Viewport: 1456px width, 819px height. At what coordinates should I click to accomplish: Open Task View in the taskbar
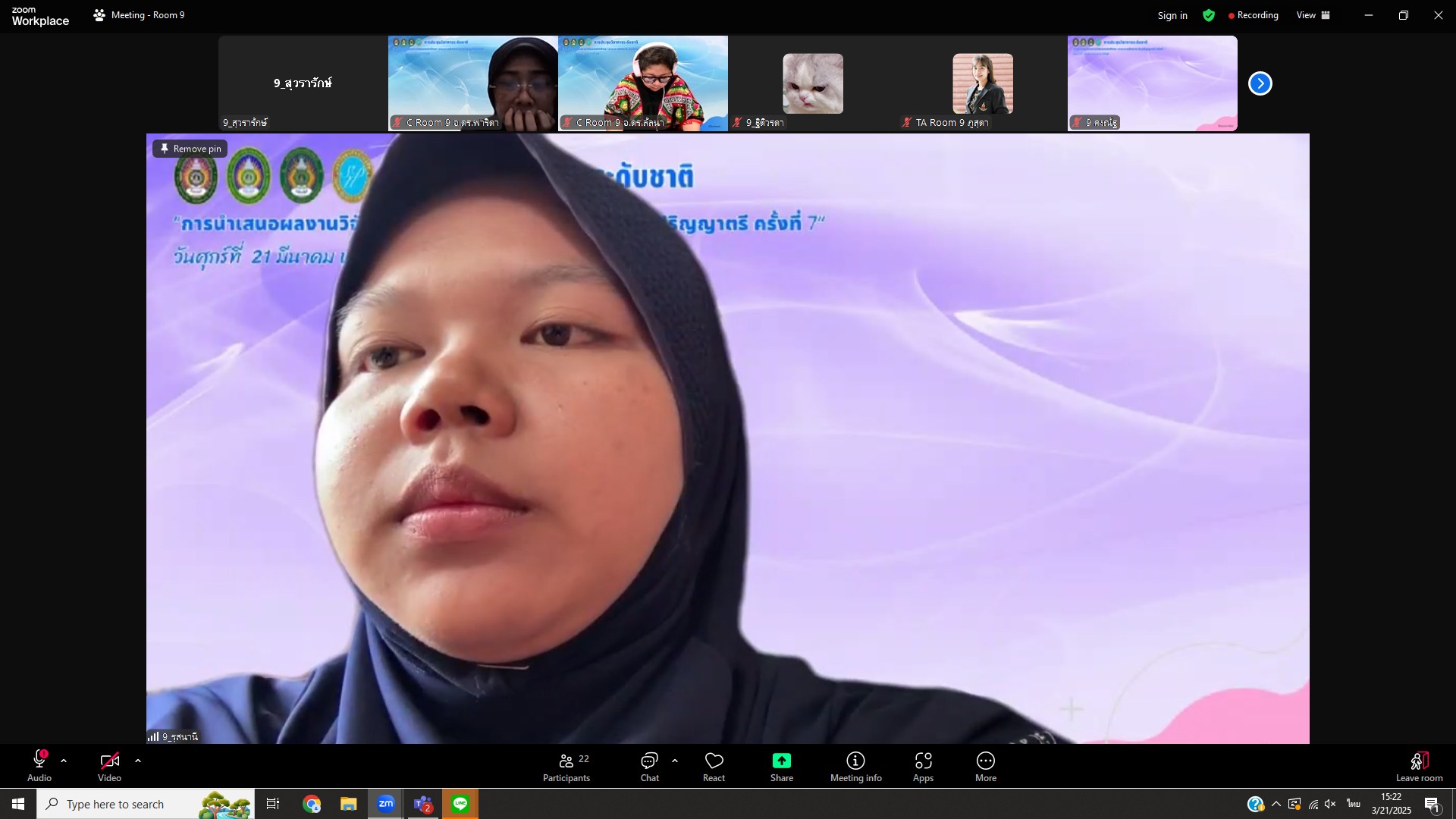point(273,804)
